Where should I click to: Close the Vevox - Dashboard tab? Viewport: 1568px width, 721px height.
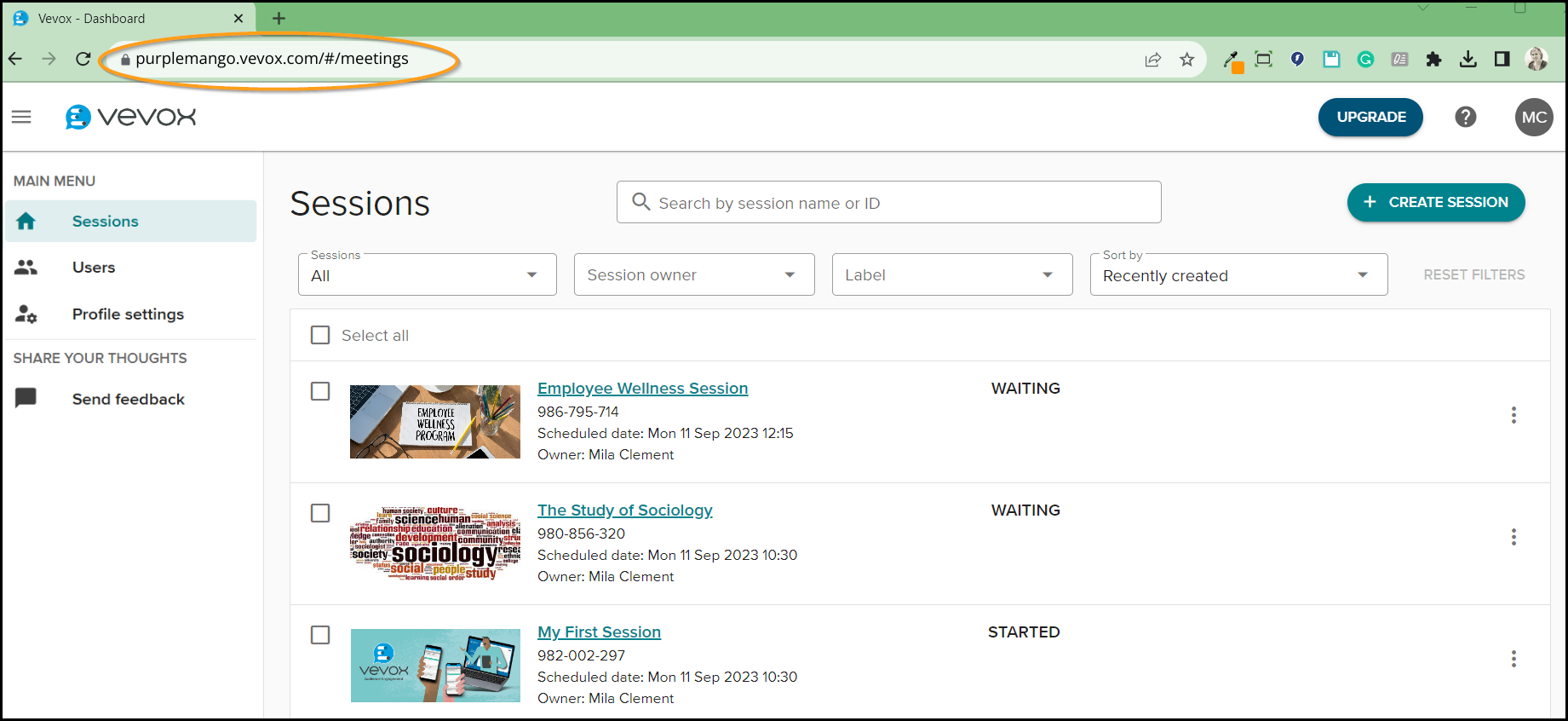(238, 18)
